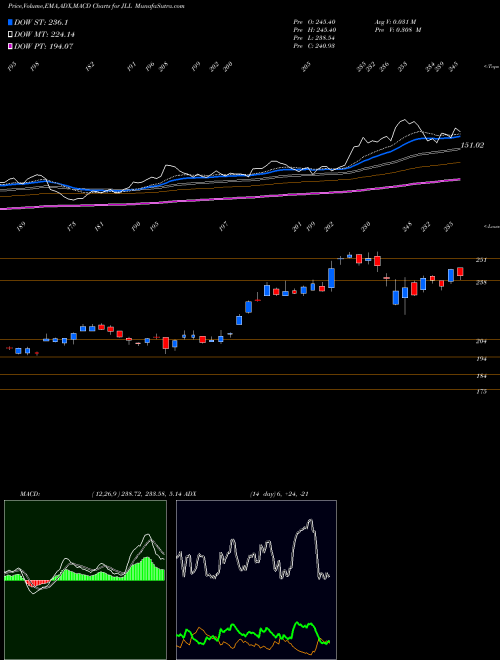Click the 'Pre O: 245.40' open value
The height and width of the screenshot is (660, 500).
click(x=314, y=22)
